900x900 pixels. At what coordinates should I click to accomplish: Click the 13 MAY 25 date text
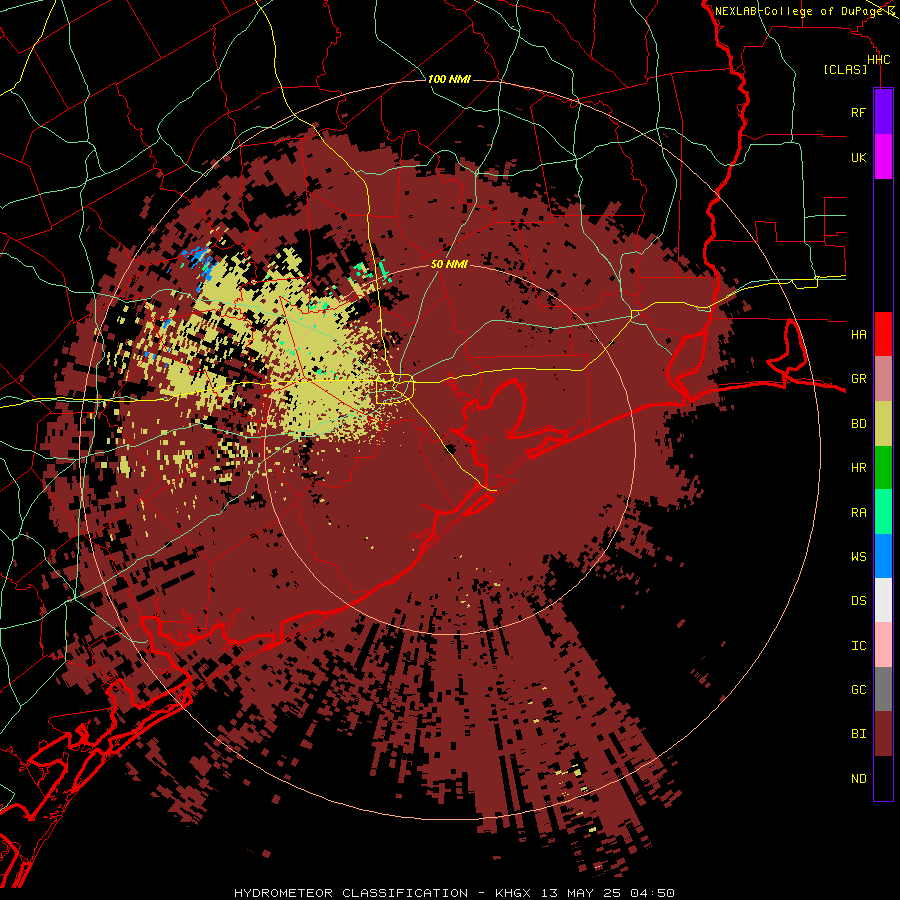coord(583,893)
